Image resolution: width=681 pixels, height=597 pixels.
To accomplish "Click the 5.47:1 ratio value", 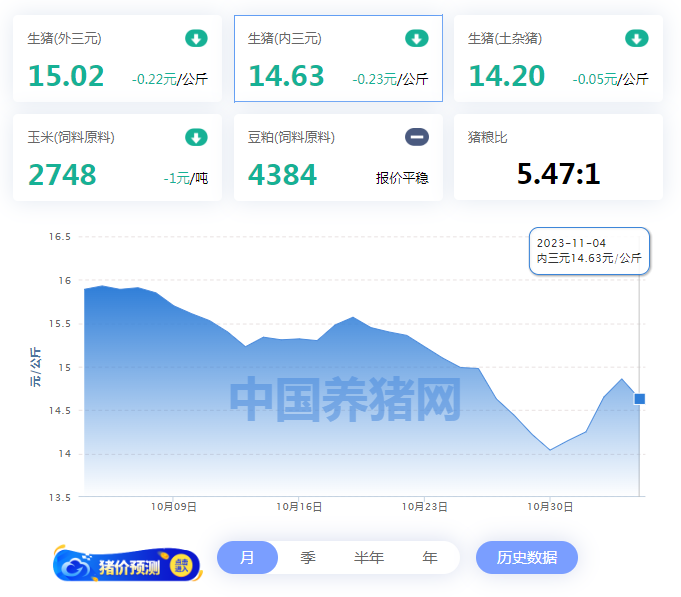I will tap(559, 174).
